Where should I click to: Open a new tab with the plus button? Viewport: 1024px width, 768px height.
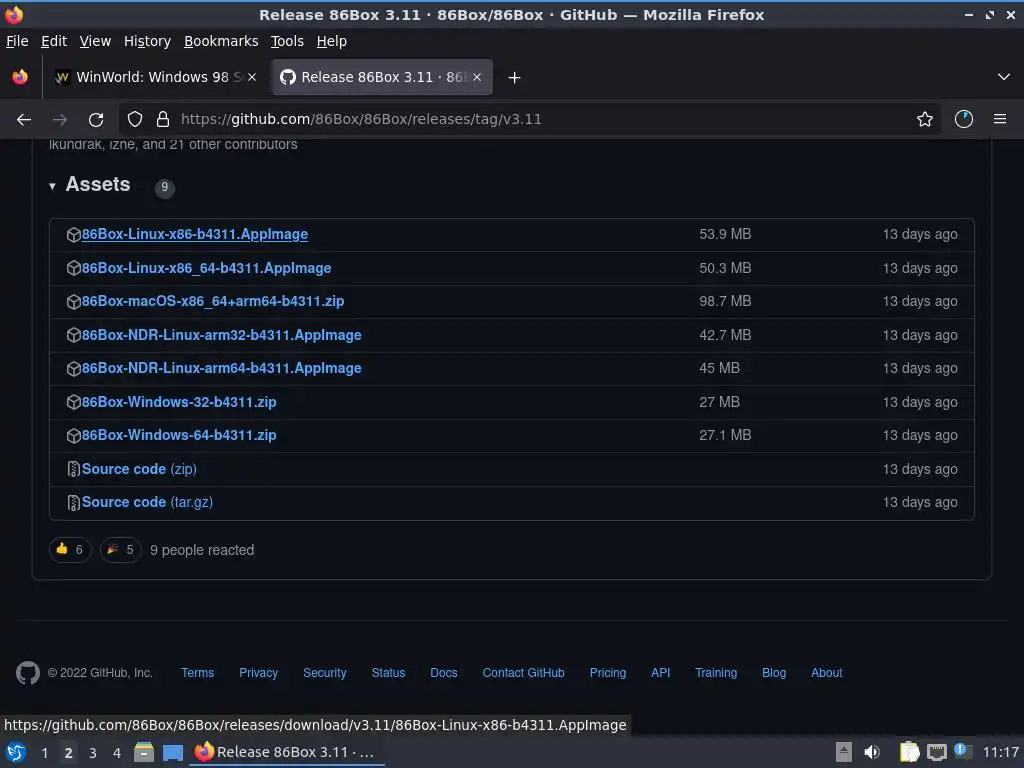pos(515,78)
